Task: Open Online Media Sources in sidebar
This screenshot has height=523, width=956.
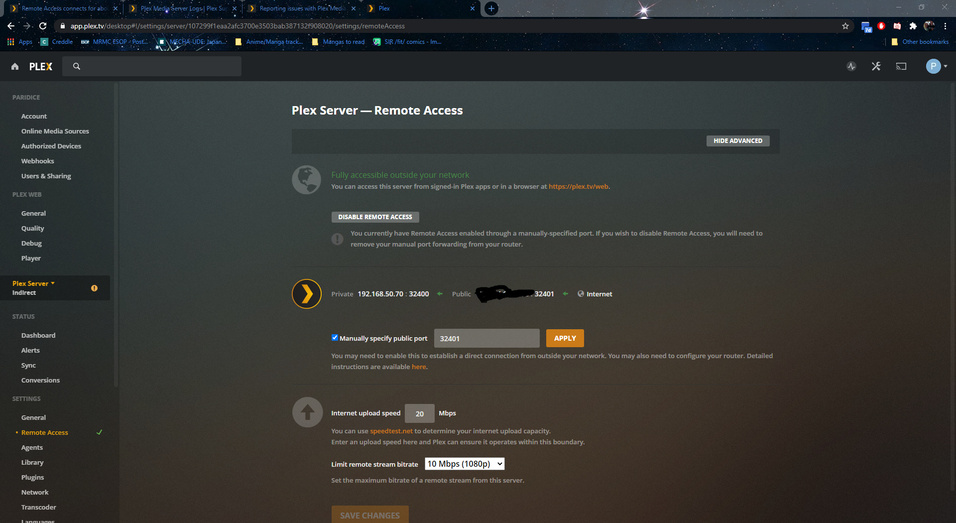Action: click(x=55, y=131)
